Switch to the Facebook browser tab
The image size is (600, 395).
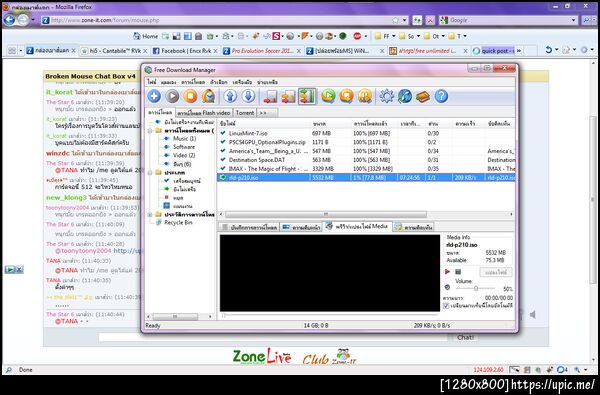[185, 51]
